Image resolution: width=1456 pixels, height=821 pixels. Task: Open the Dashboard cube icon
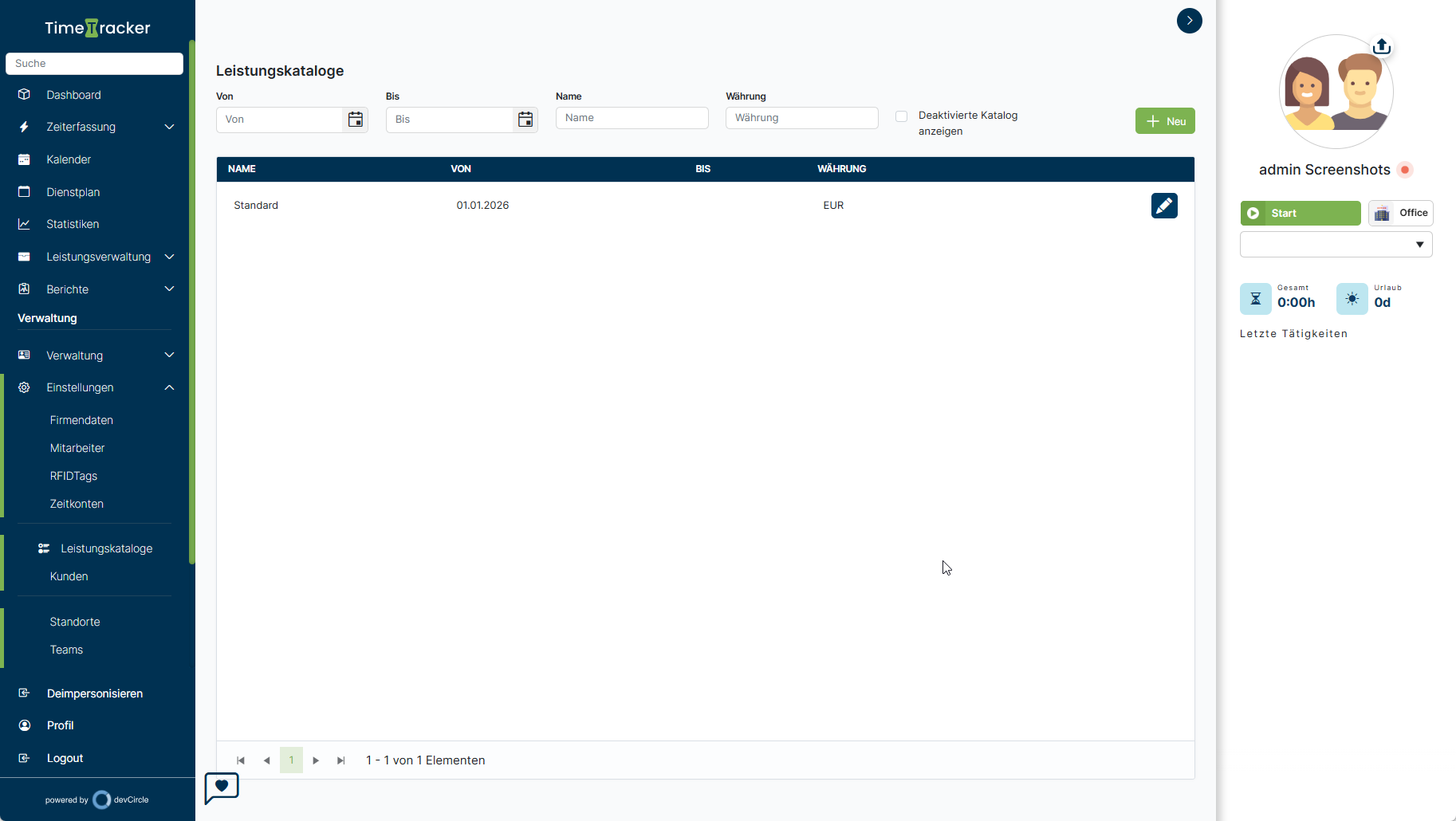(24, 94)
